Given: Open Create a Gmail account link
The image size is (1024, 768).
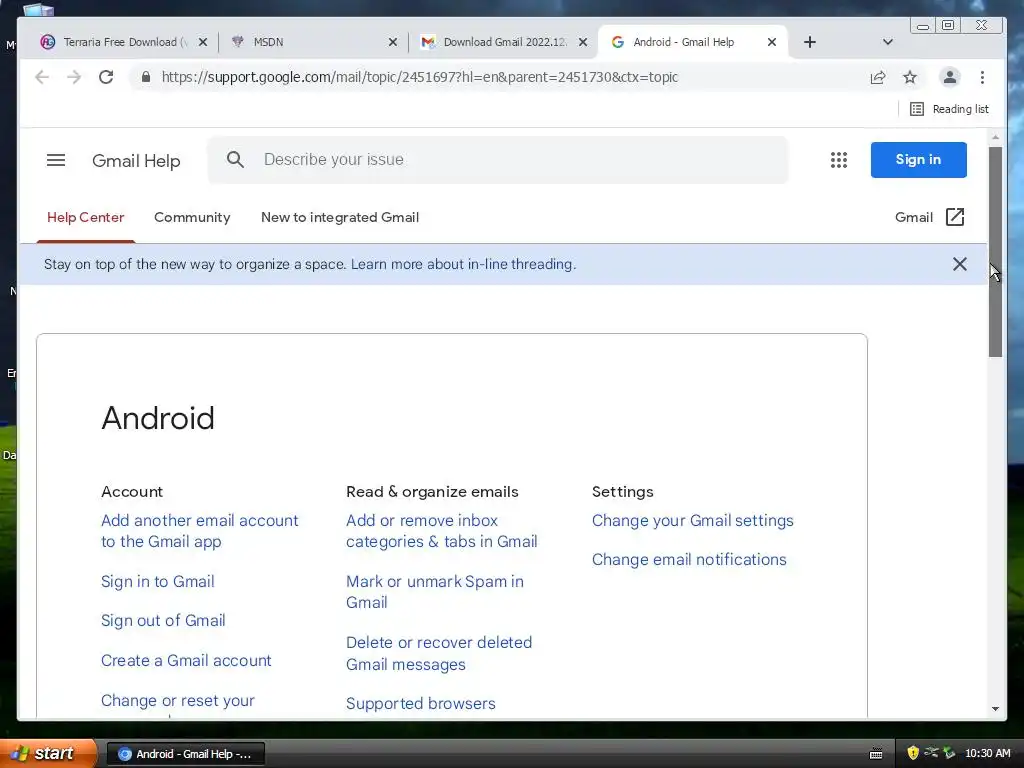Looking at the screenshot, I should 186,660.
